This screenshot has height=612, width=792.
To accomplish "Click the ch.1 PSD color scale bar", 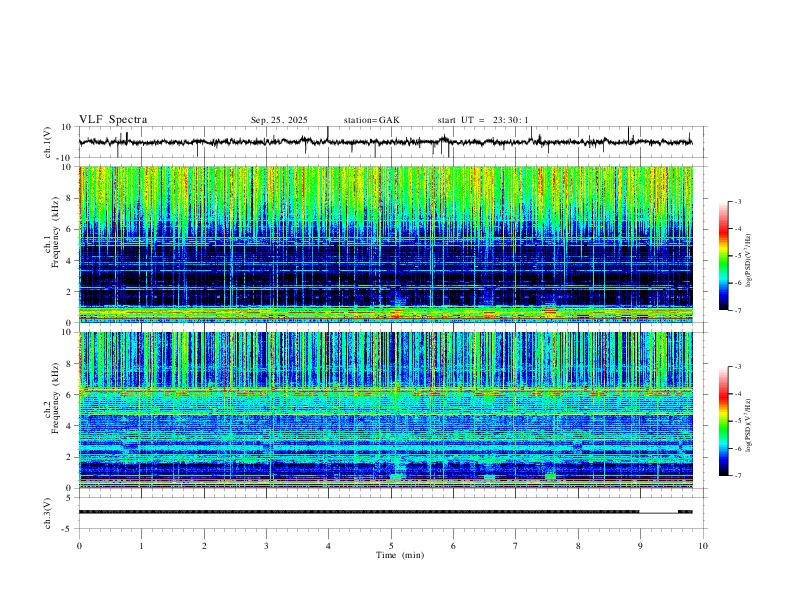I will pyautogui.click(x=723, y=256).
